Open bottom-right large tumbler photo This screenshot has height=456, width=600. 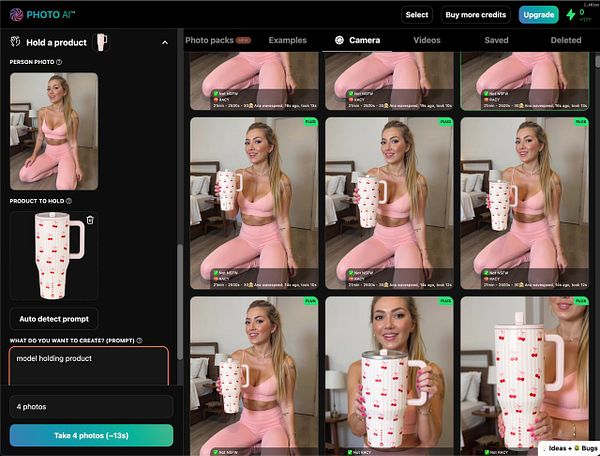pos(525,376)
